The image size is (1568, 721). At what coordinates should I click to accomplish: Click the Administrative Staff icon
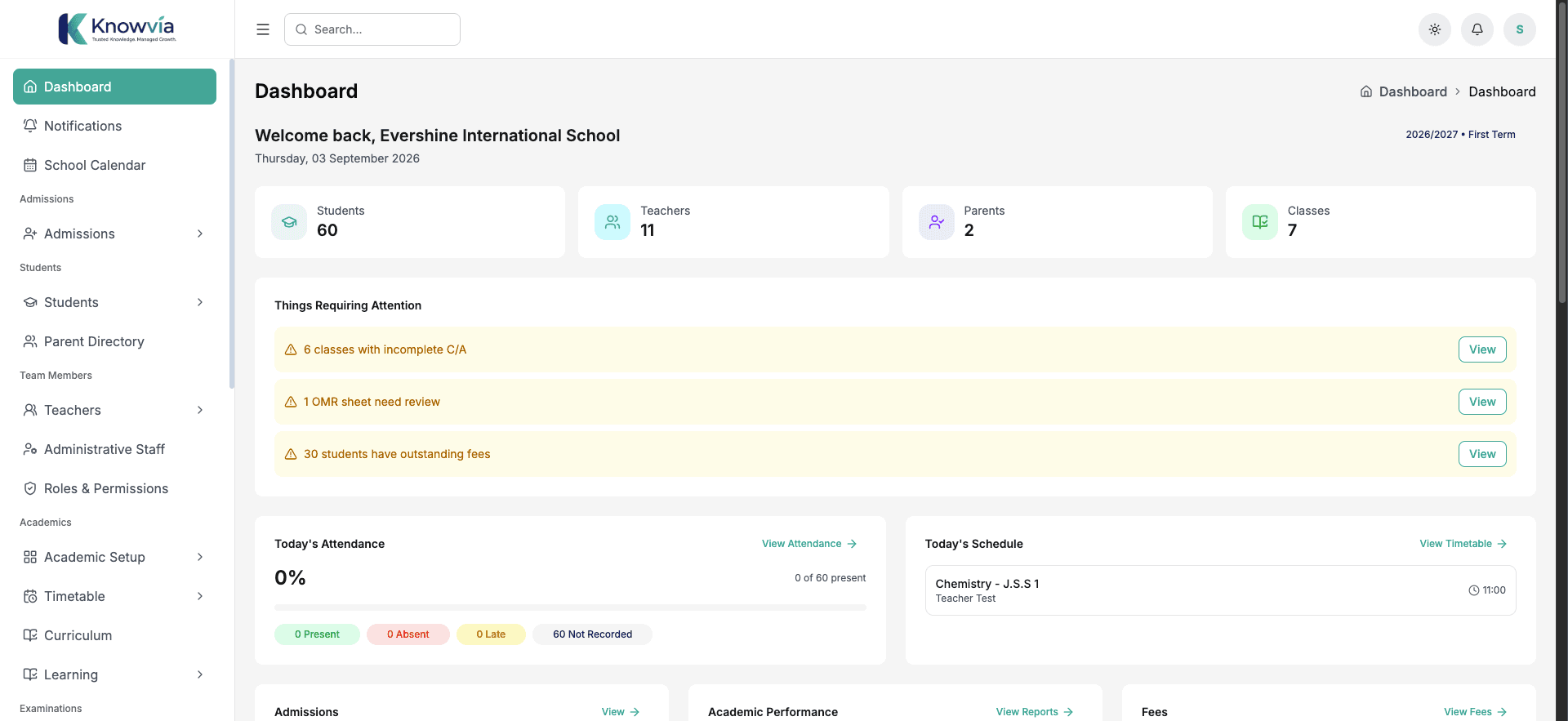[x=30, y=449]
